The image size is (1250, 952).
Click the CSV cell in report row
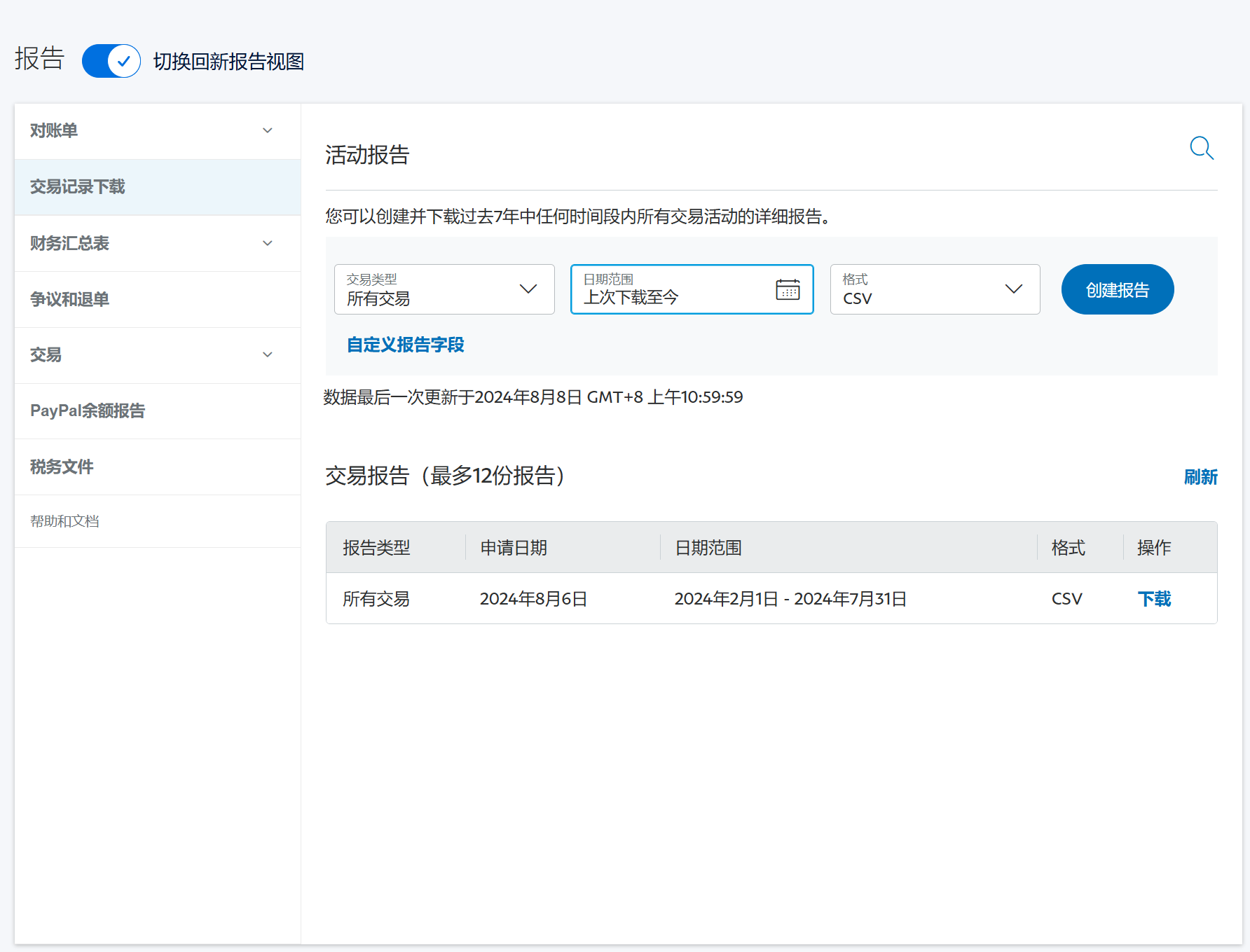(1066, 599)
